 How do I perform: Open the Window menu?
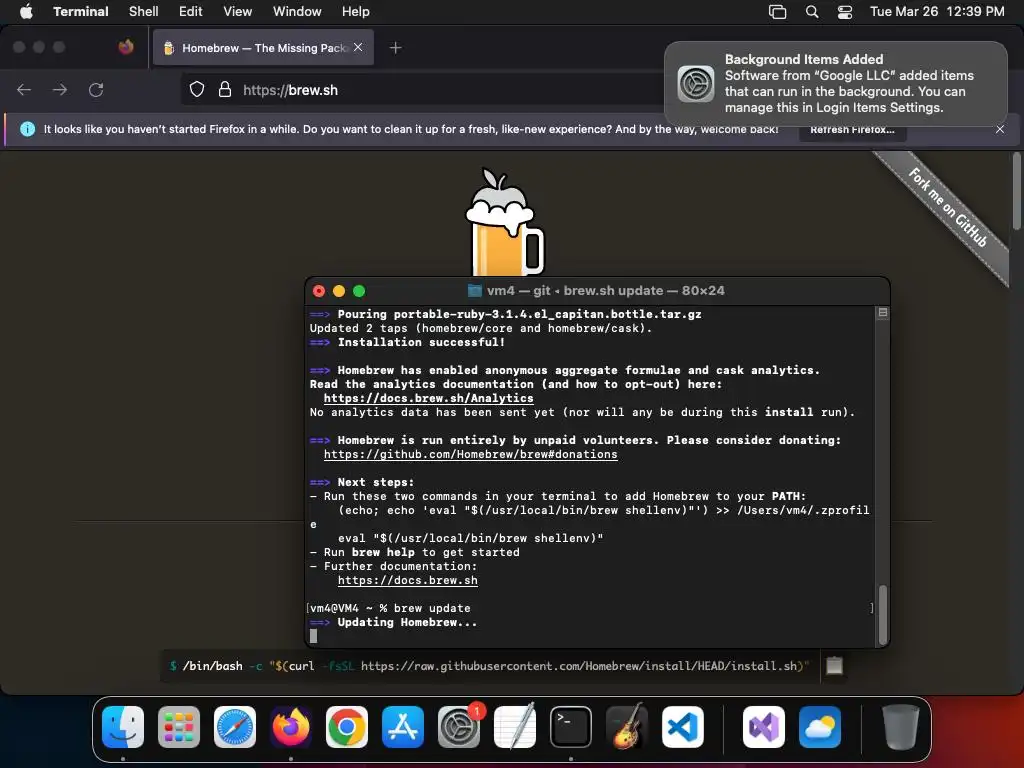[x=297, y=12]
